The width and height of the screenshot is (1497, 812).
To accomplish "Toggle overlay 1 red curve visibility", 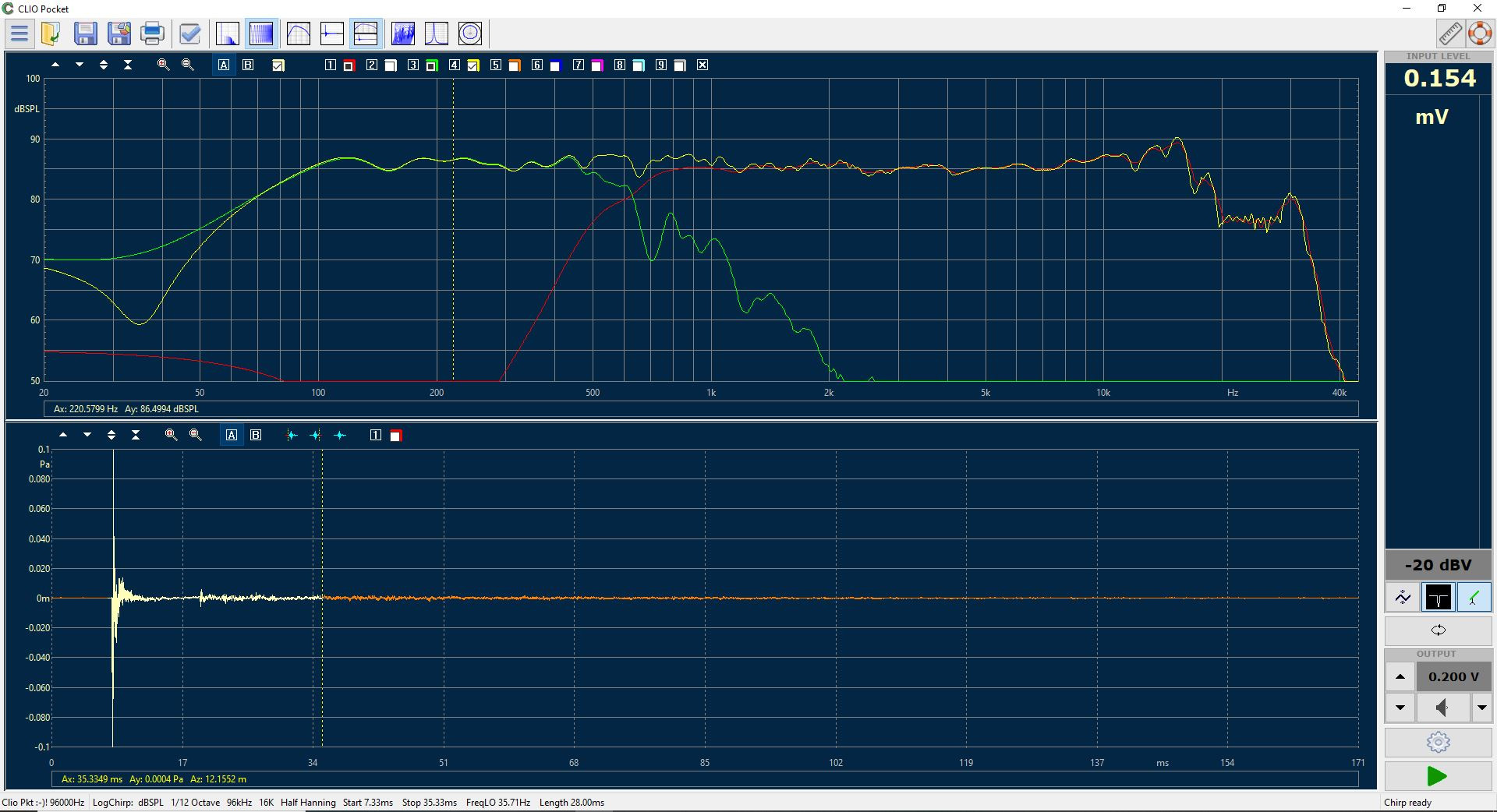I will click(x=349, y=65).
